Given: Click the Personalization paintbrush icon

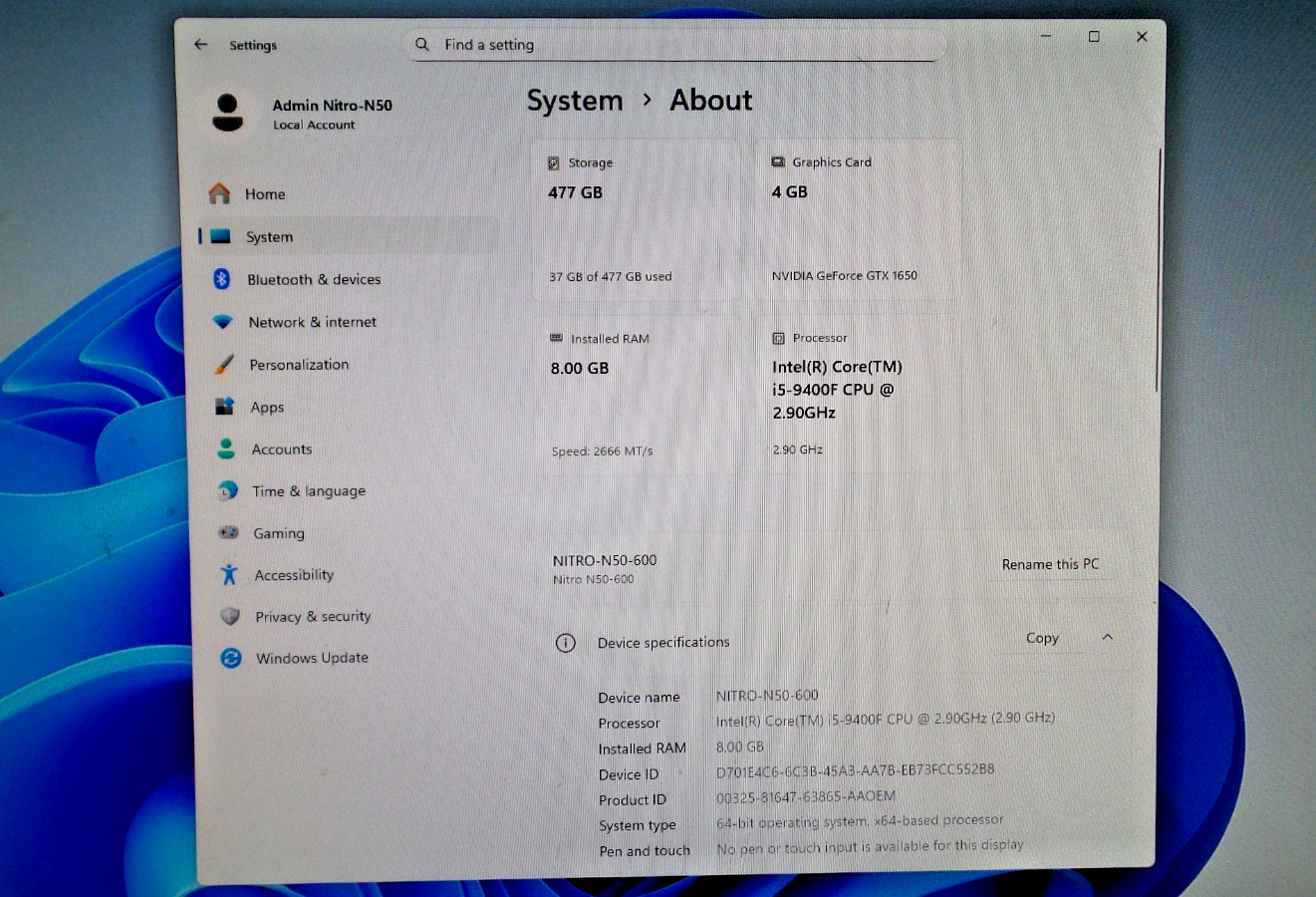Looking at the screenshot, I should pos(225,365).
